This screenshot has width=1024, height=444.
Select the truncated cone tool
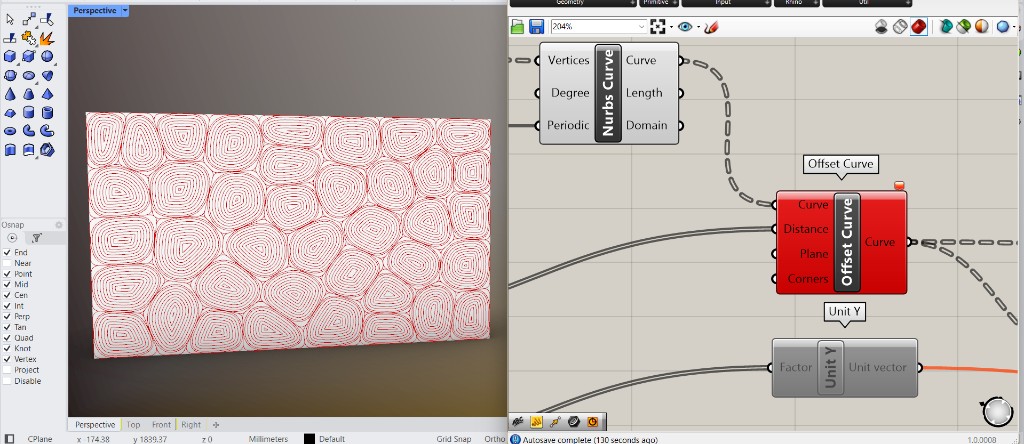(x=29, y=95)
